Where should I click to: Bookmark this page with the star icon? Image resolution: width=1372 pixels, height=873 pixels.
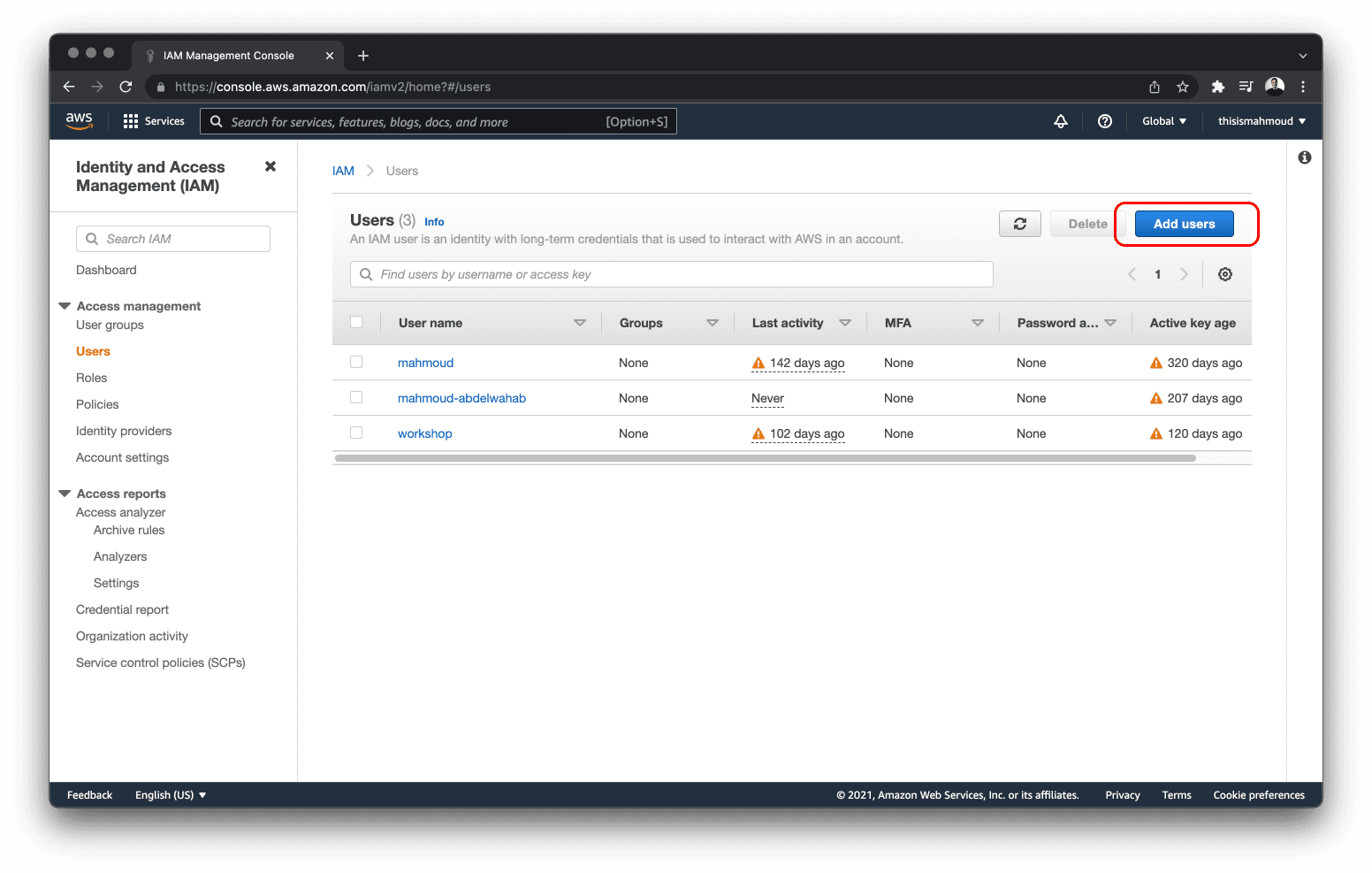(1182, 87)
